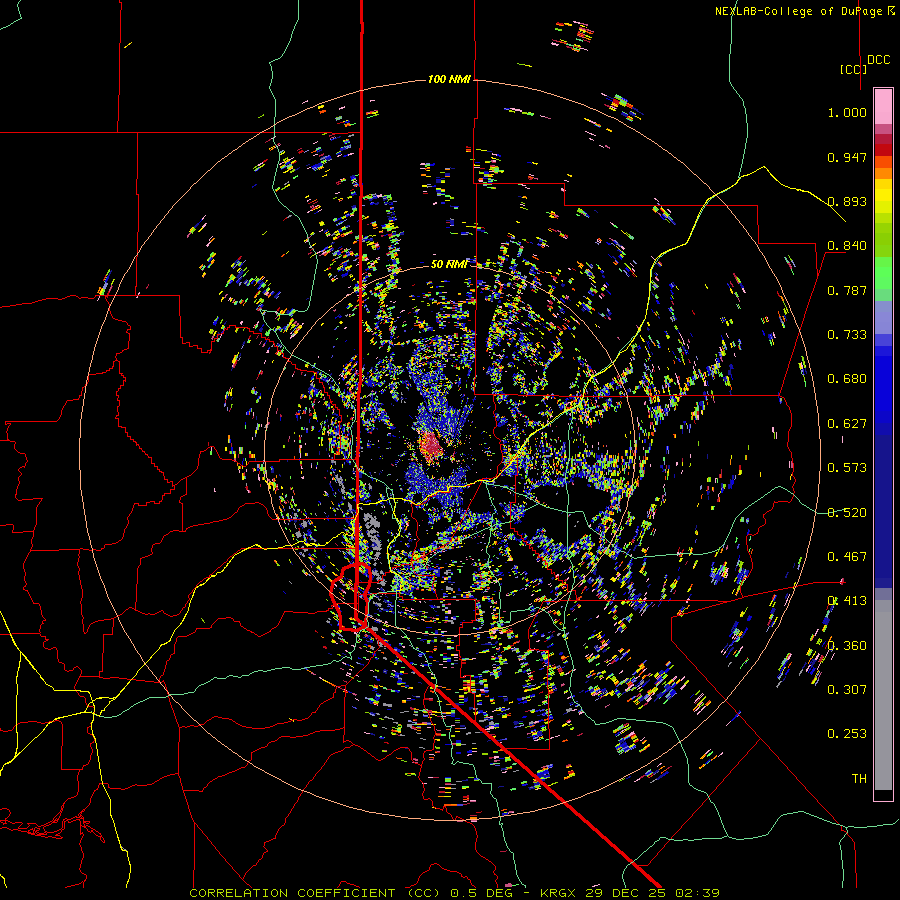Click the KRGX station ID in caption

coord(559,893)
